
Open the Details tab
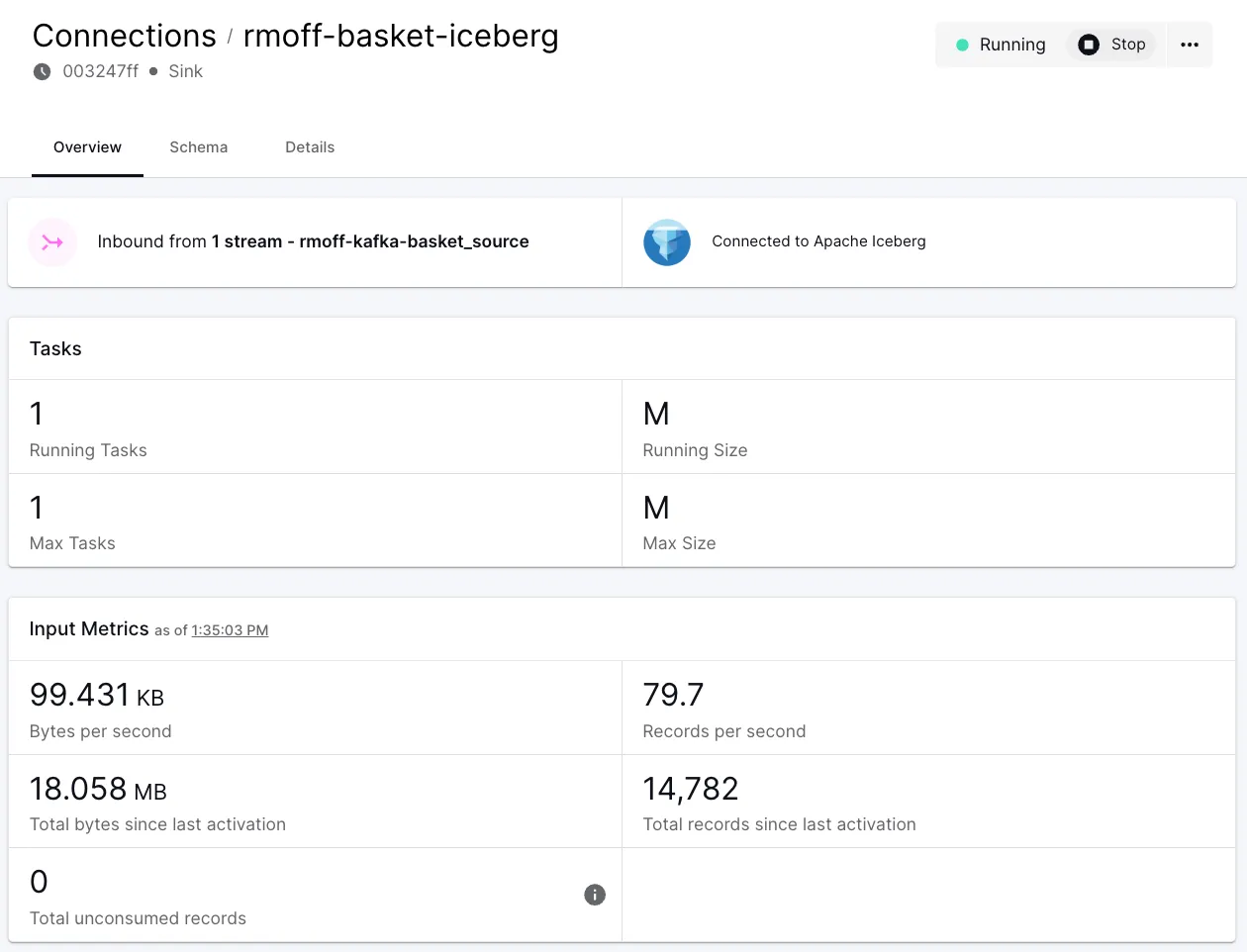point(310,147)
